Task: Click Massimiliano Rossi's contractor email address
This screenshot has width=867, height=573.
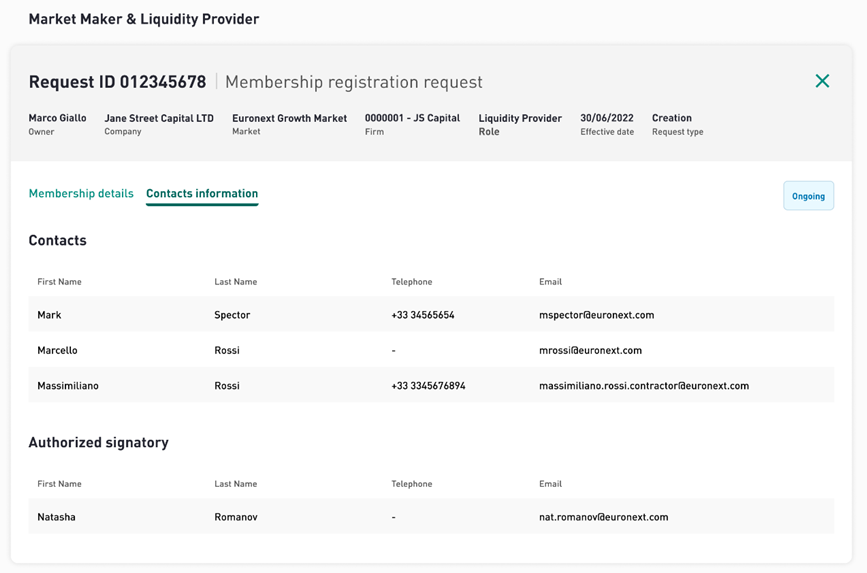Action: point(644,386)
